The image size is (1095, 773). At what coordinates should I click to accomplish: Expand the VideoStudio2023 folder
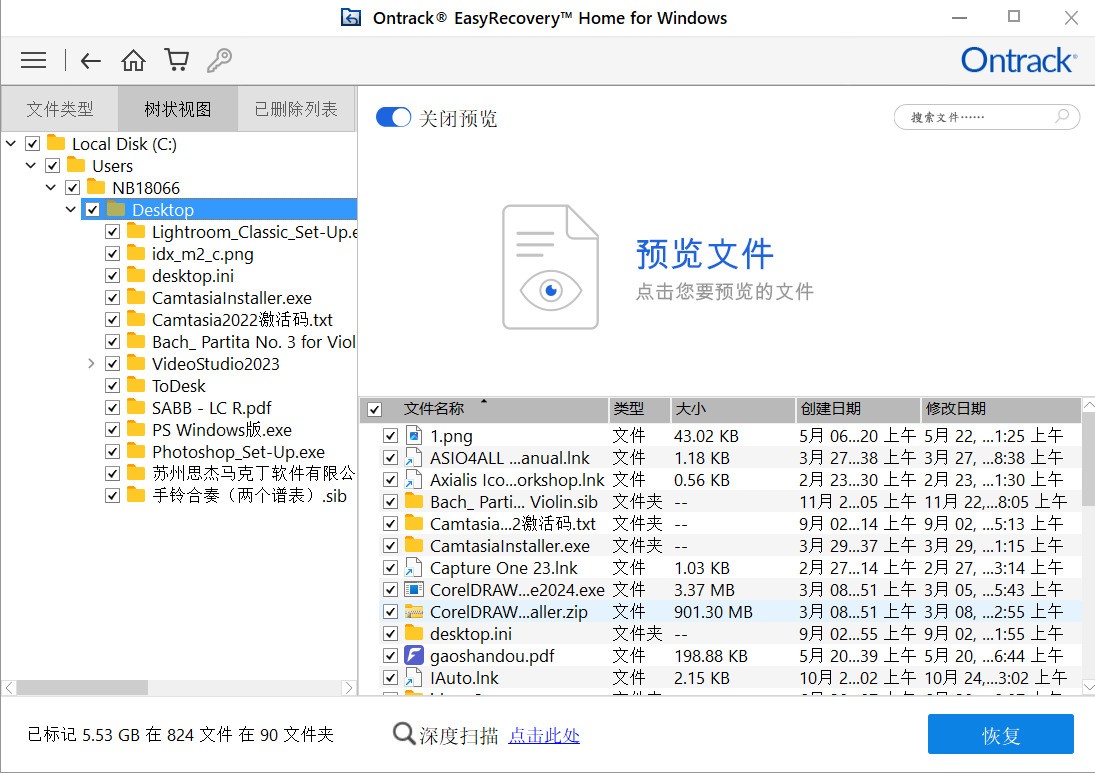pos(91,363)
